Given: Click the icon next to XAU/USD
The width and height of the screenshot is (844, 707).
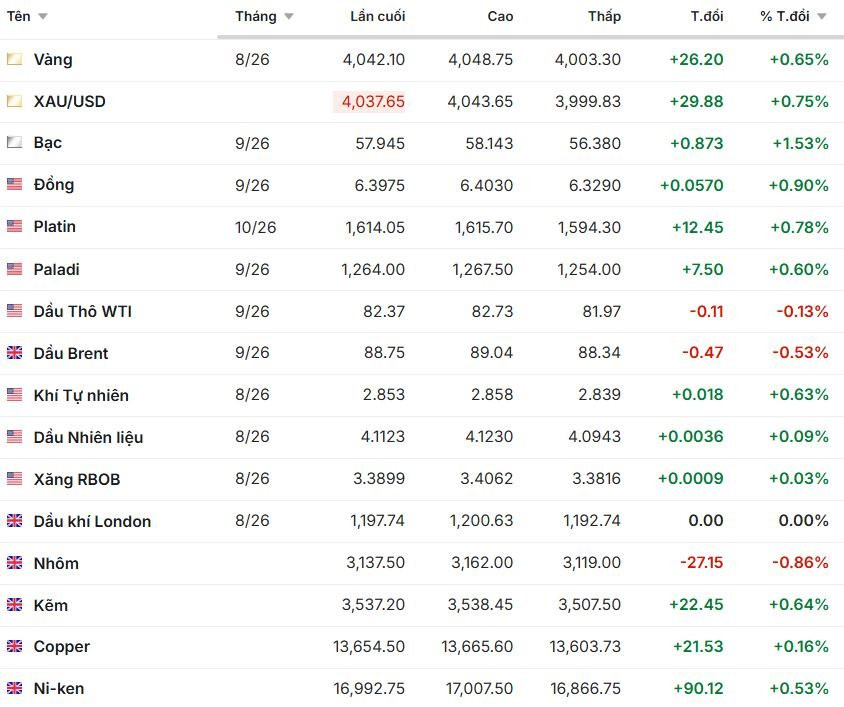Looking at the screenshot, I should [x=15, y=101].
